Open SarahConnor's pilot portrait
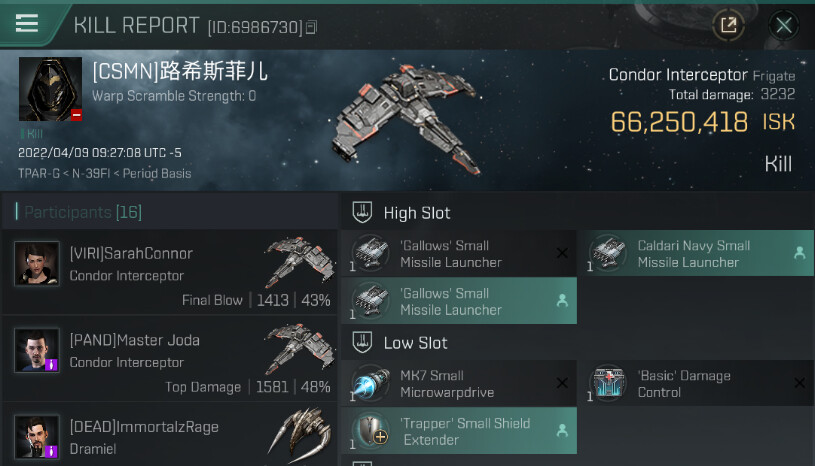815x466 pixels. tap(36, 263)
